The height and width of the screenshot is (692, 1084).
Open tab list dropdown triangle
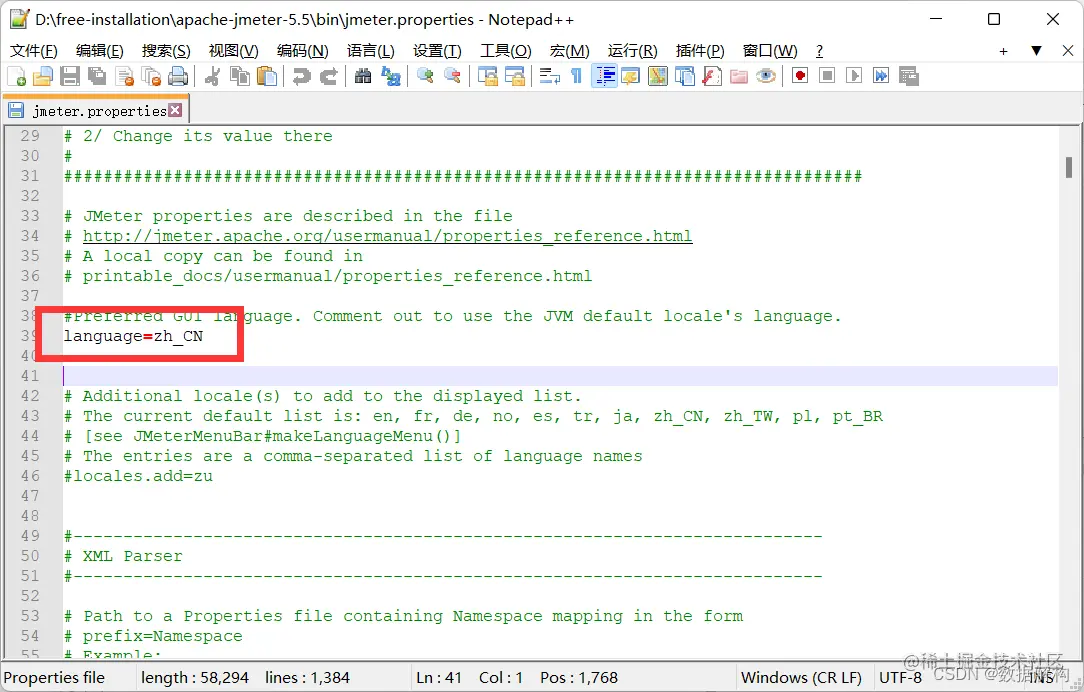[1036, 50]
